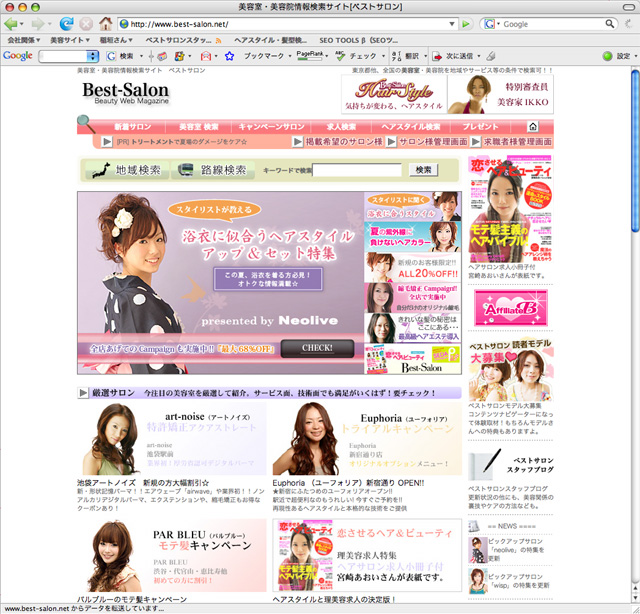
Task: Click the Japan map 地域検索 button
Action: (x=127, y=170)
